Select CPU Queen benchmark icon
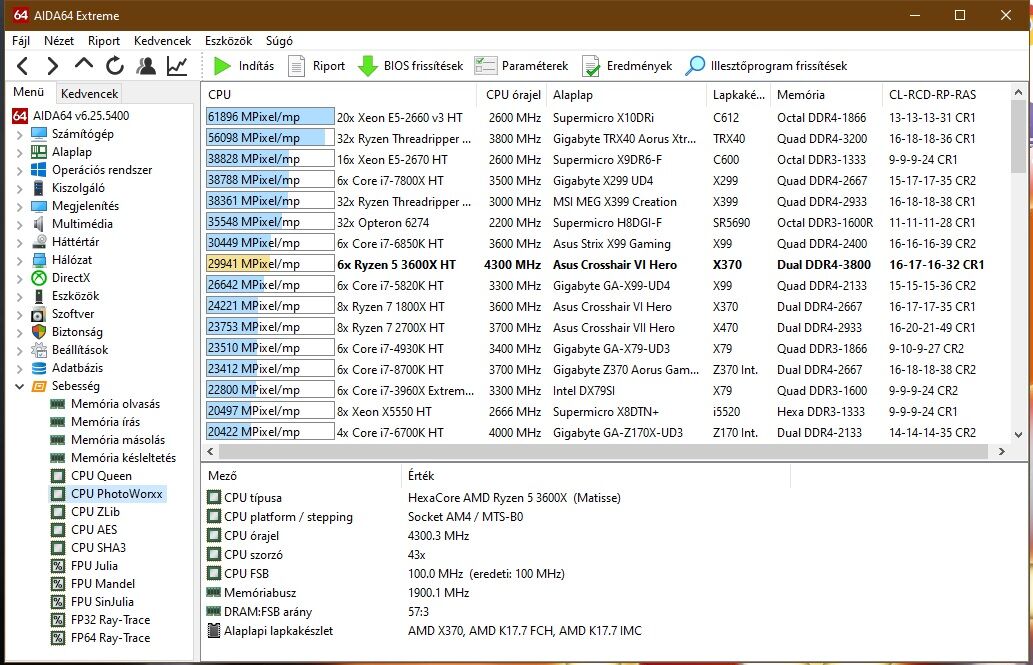 pyautogui.click(x=58, y=476)
